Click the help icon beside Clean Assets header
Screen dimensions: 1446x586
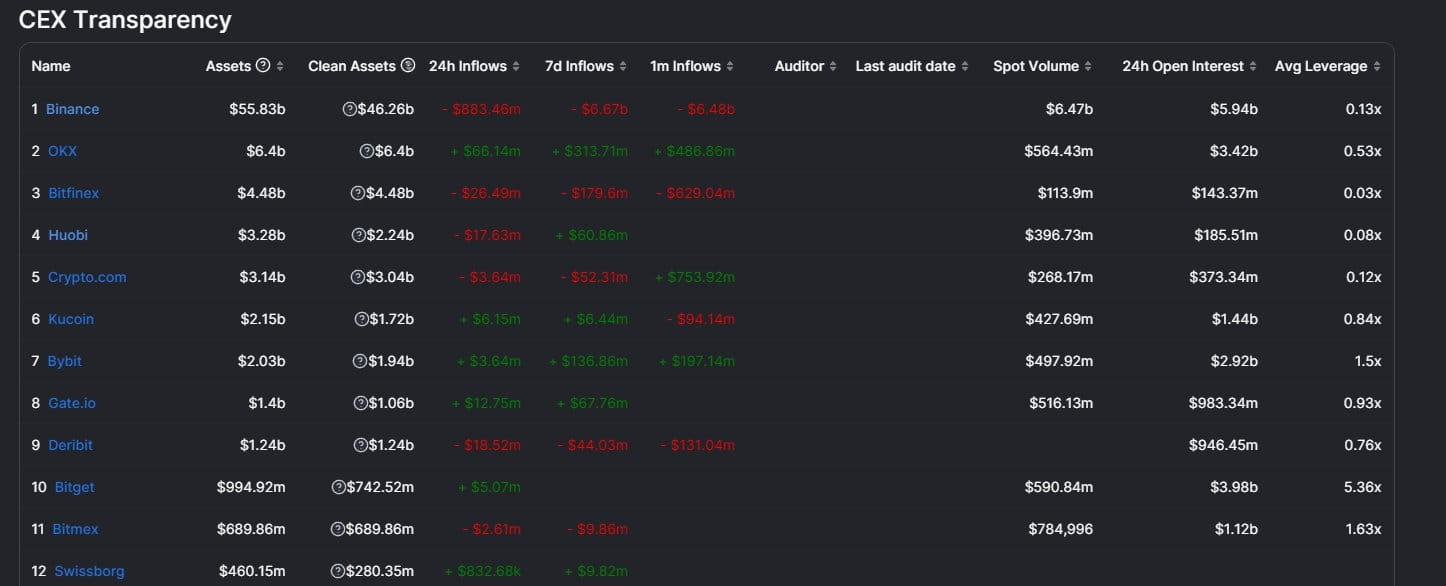click(x=408, y=66)
